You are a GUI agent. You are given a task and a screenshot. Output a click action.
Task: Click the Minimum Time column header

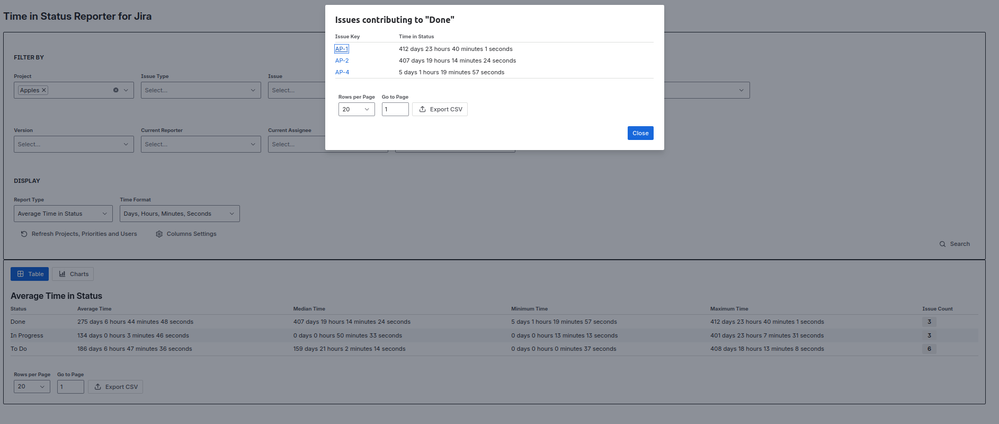(x=529, y=309)
